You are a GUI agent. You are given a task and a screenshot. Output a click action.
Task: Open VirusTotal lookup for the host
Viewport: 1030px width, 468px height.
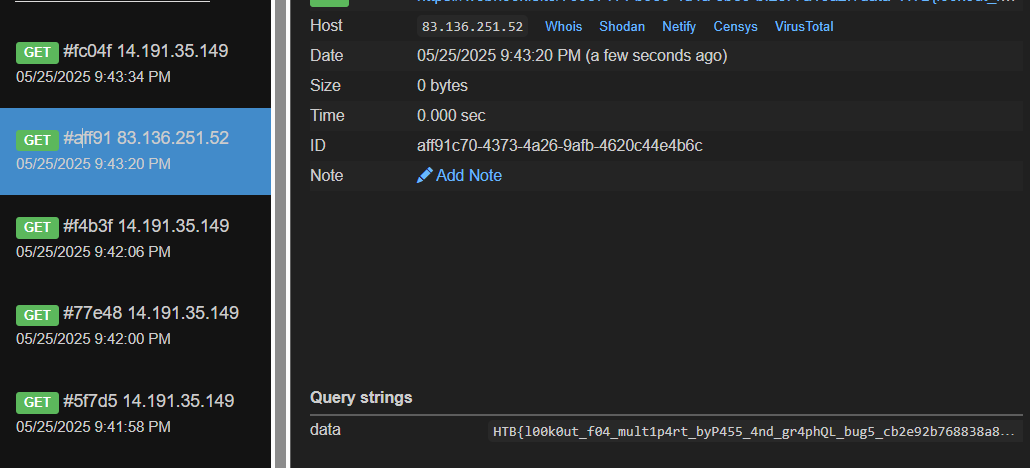(804, 27)
